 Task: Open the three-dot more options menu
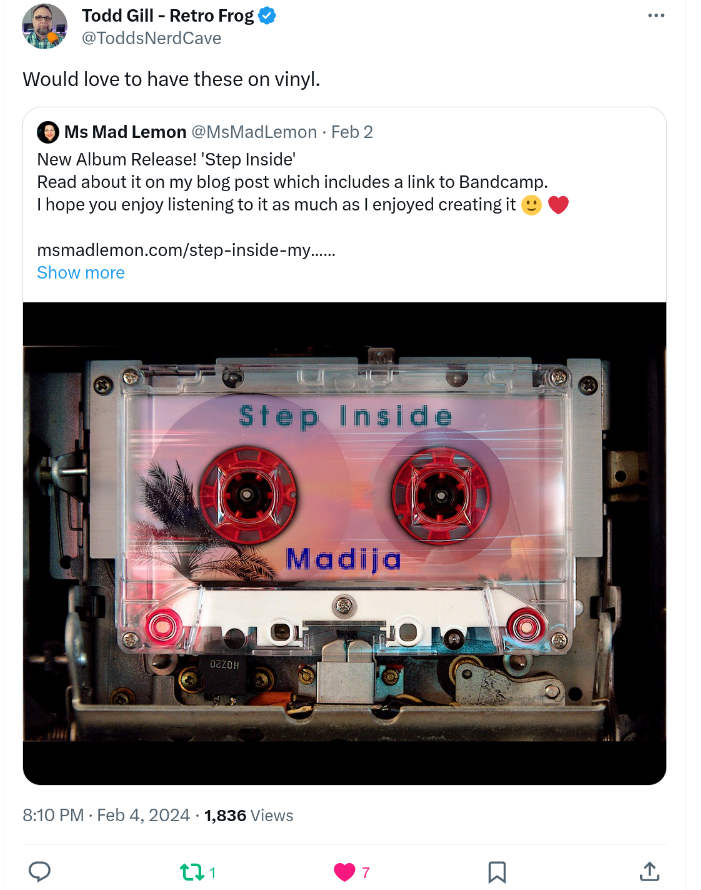pos(656,16)
